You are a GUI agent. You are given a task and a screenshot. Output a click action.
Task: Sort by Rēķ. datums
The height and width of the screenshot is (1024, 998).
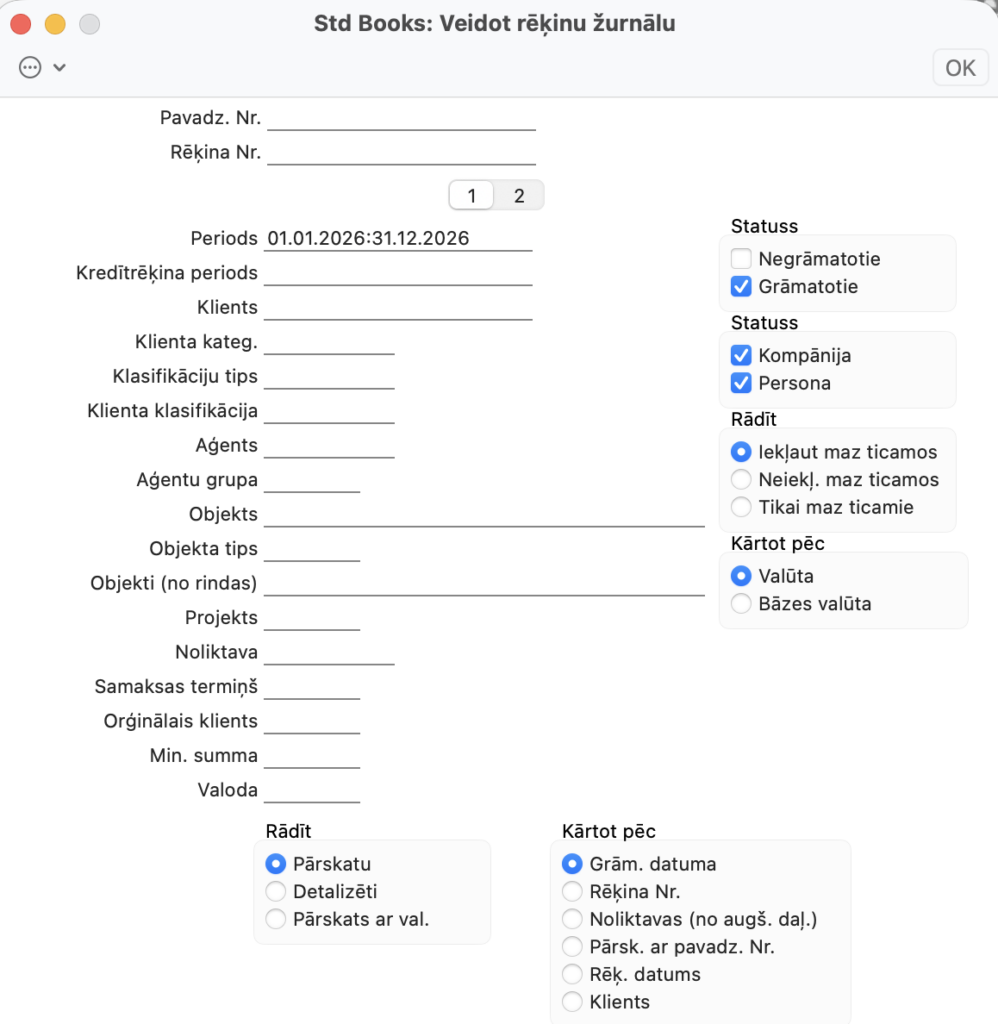572,974
